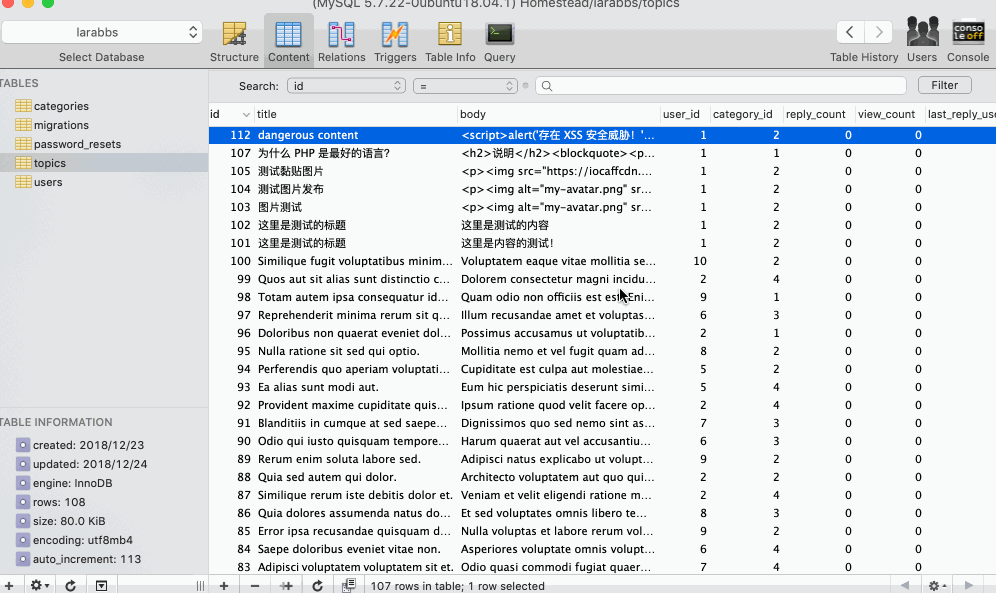
Task: Click the filter search input field
Action: coord(720,86)
